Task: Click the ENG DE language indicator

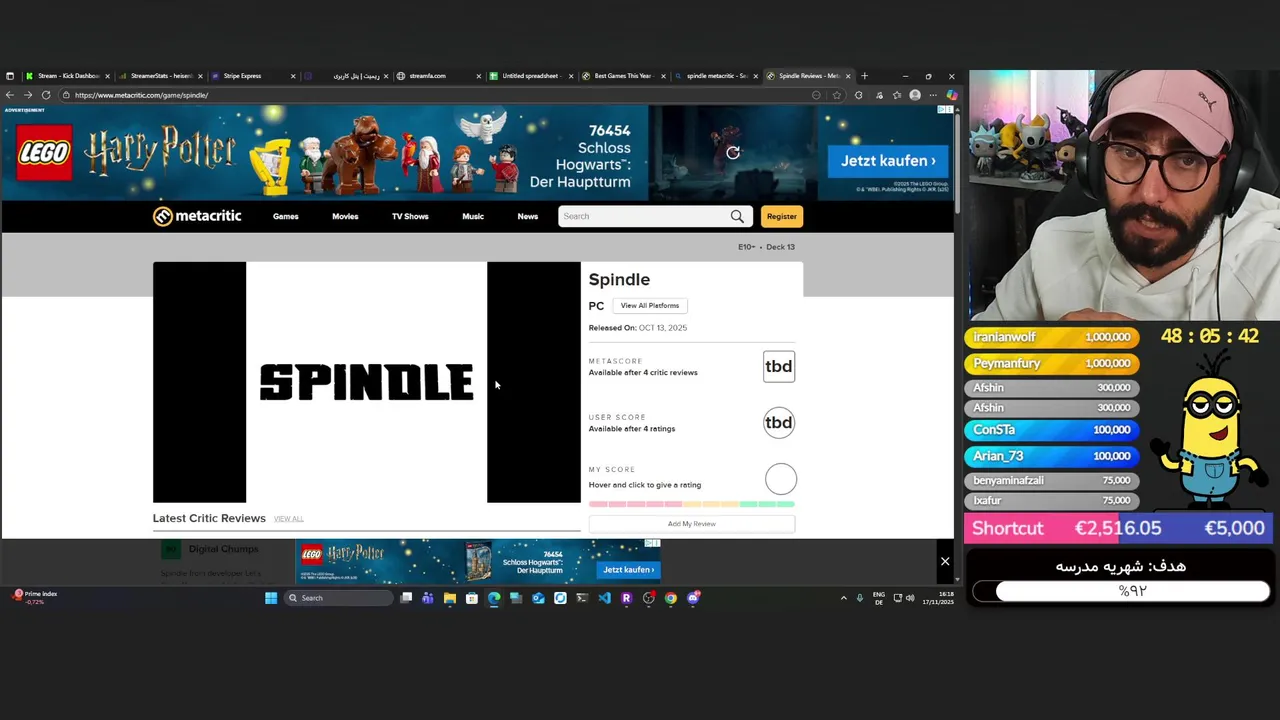Action: (879, 598)
